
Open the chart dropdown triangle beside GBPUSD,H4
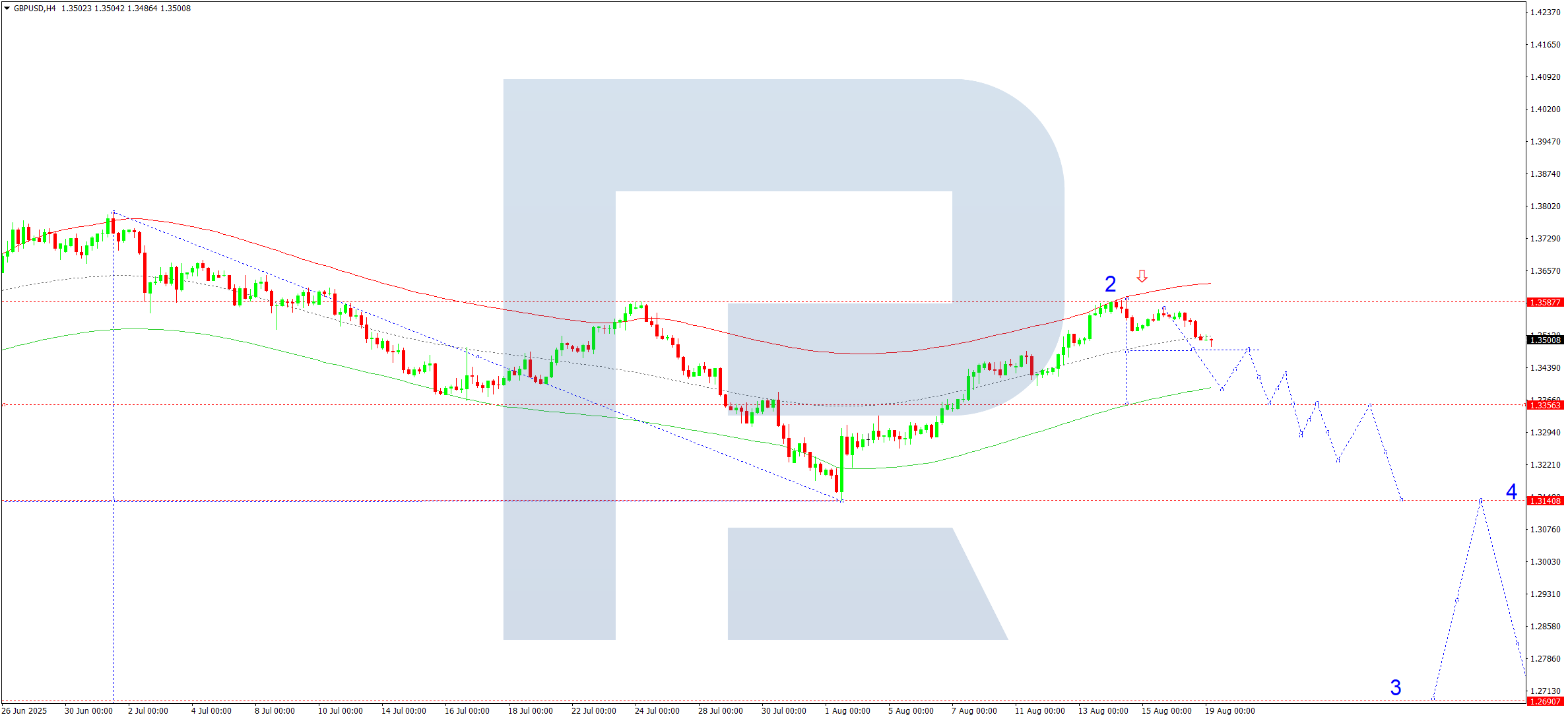7,9
